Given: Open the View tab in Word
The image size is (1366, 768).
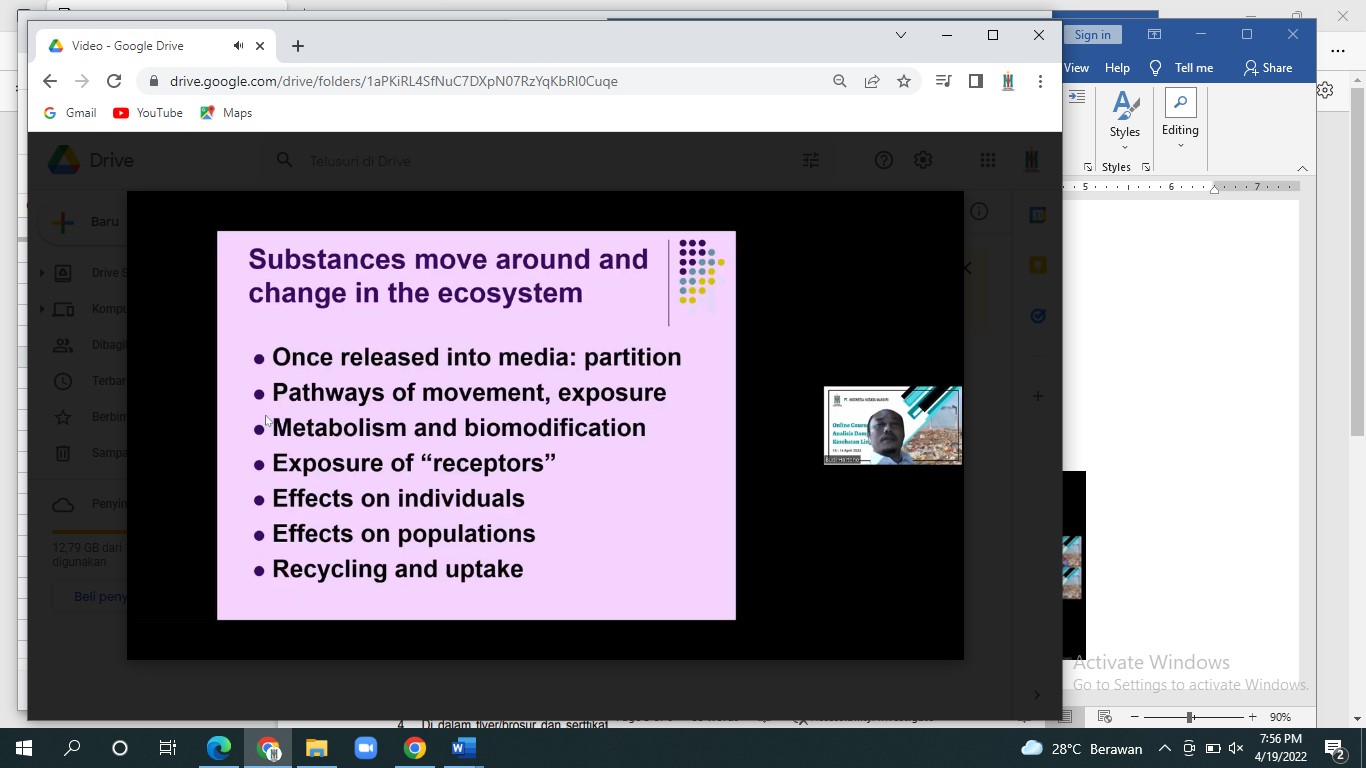Looking at the screenshot, I should (x=1076, y=68).
